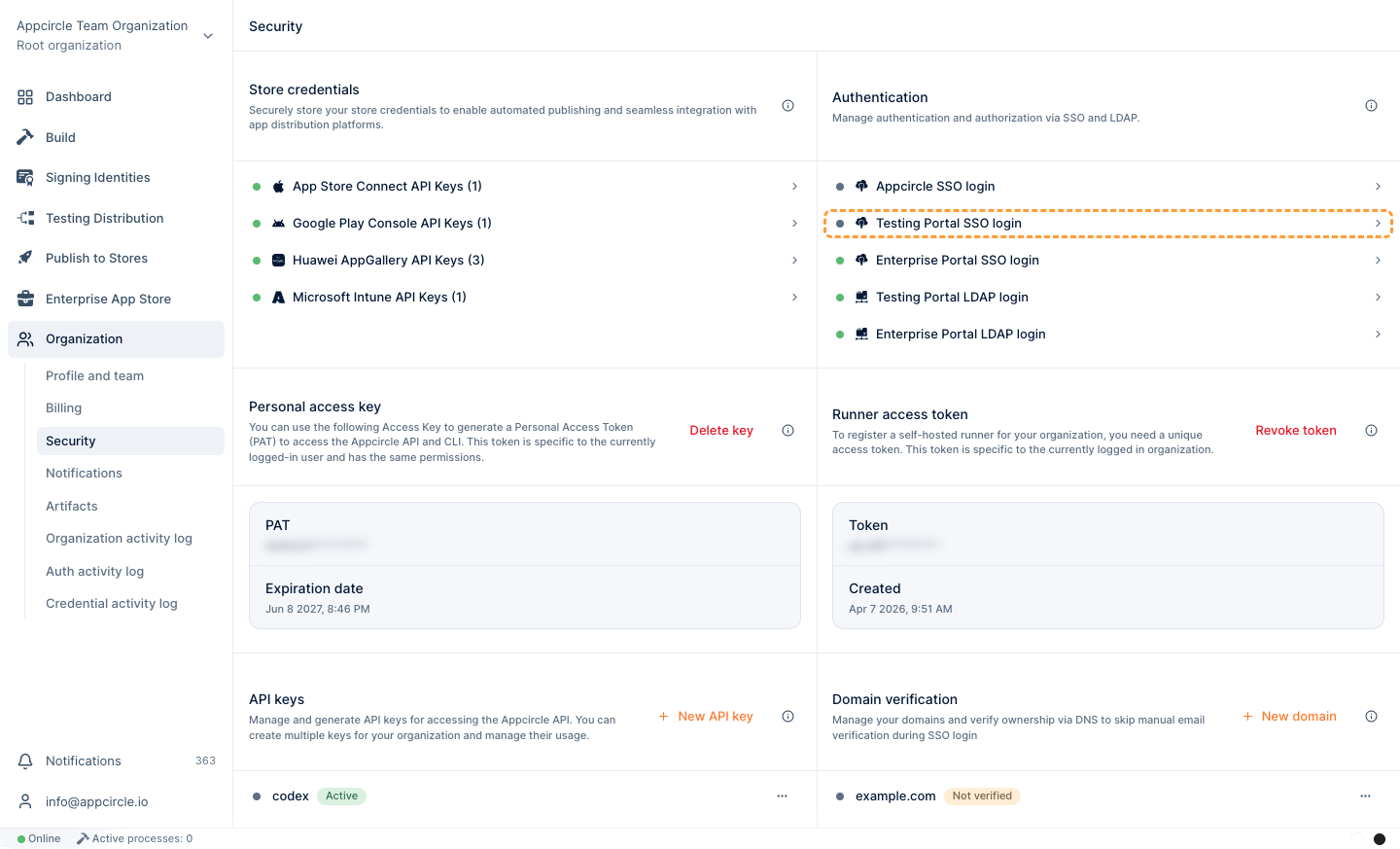1400x849 pixels.
Task: Expand Huawei AppGallery API Keys row
Action: [x=525, y=261]
